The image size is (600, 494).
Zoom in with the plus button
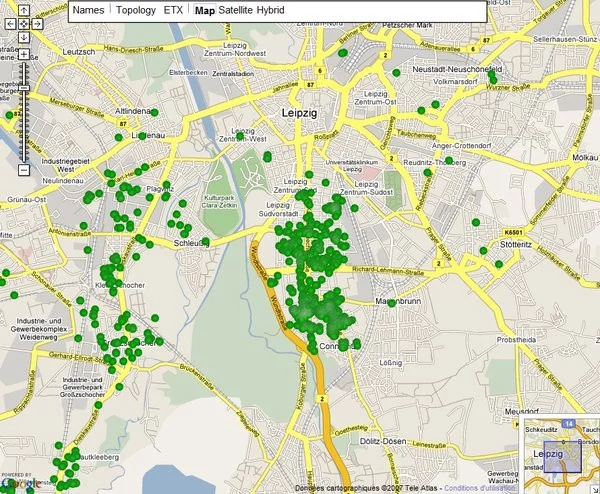(x=24, y=54)
